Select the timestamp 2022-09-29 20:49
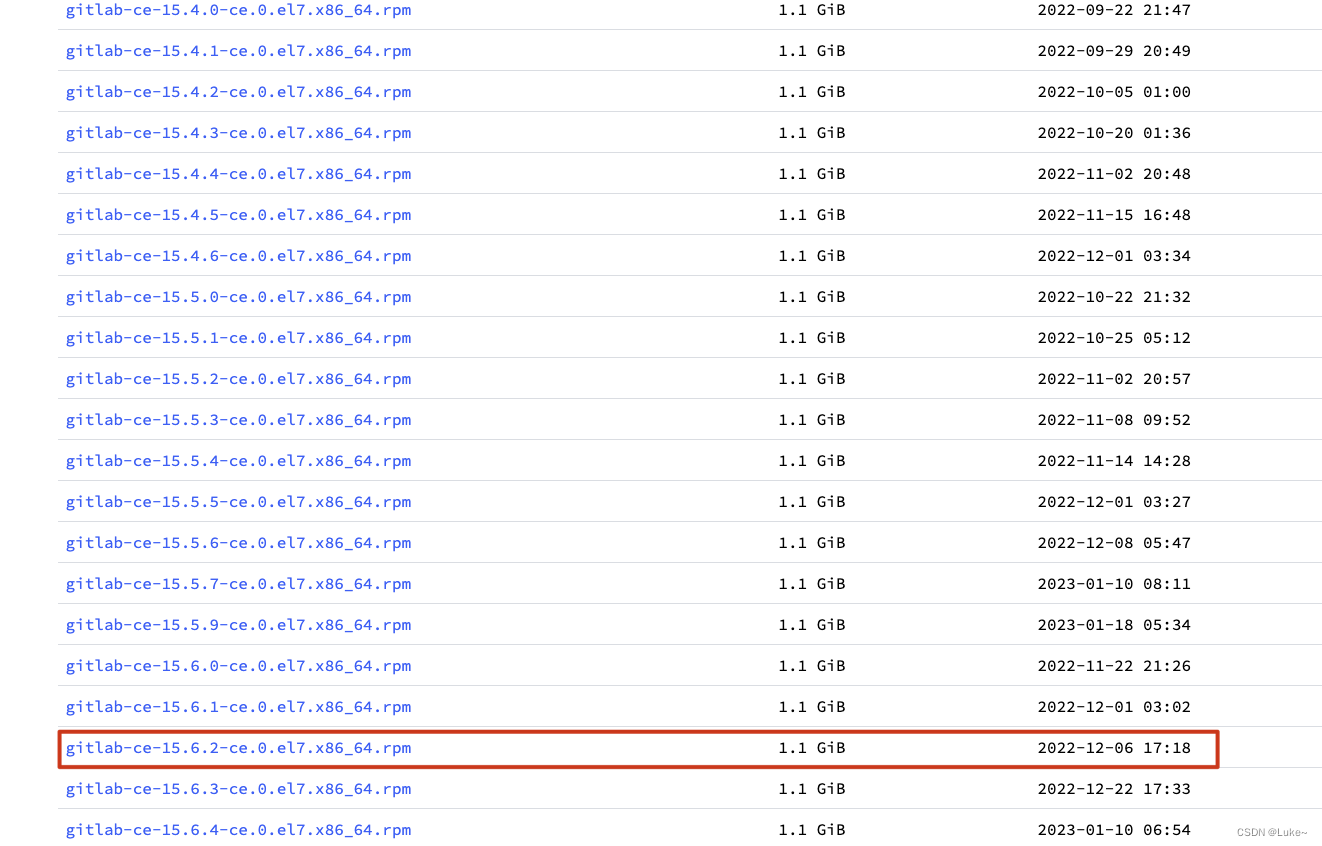Screen dimensions: 1322x846 1114,51
